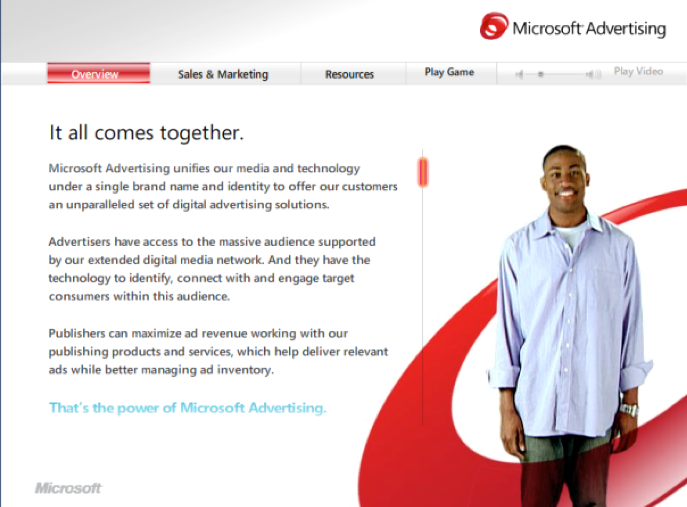Click the Play Video button
This screenshot has width=687, height=507.
[x=638, y=71]
